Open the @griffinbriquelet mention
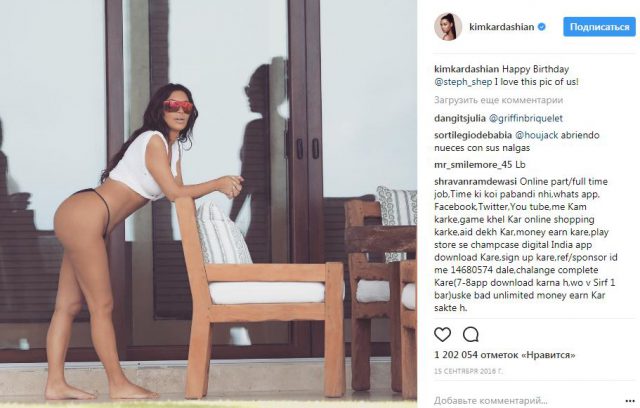Viewport: 640px width, 408px height. click(x=526, y=118)
